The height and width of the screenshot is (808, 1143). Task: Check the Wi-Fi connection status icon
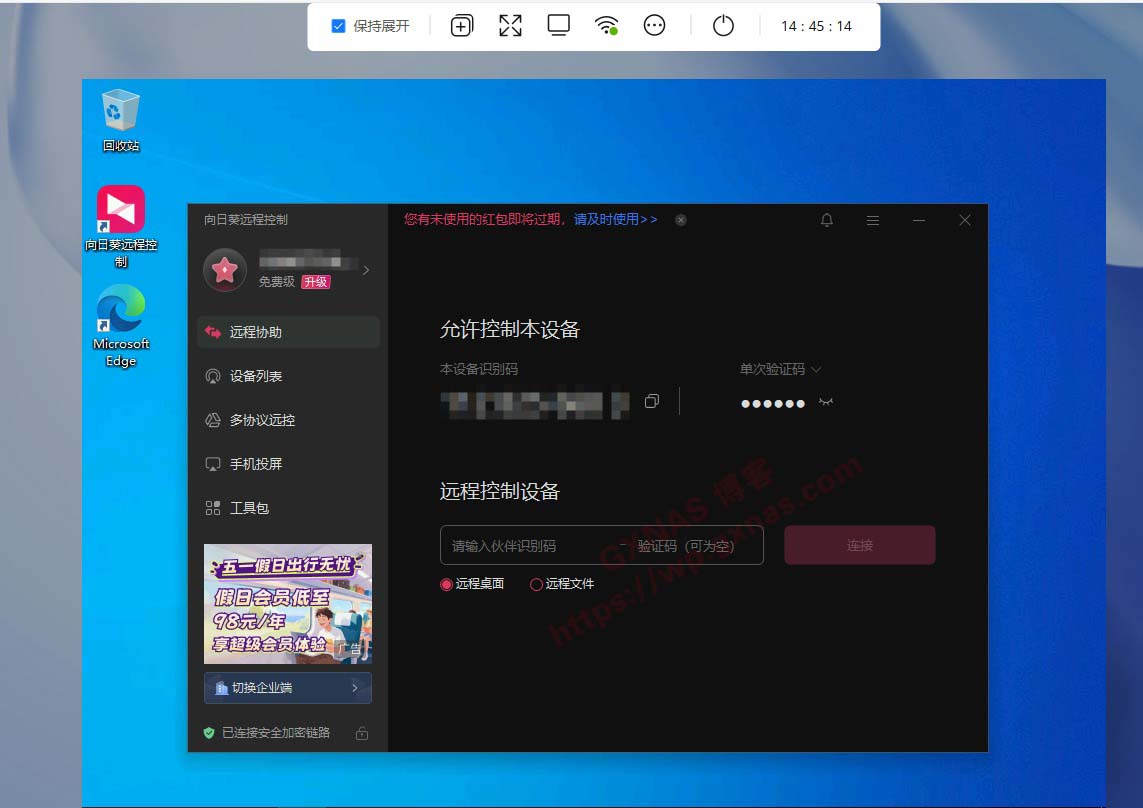(606, 26)
